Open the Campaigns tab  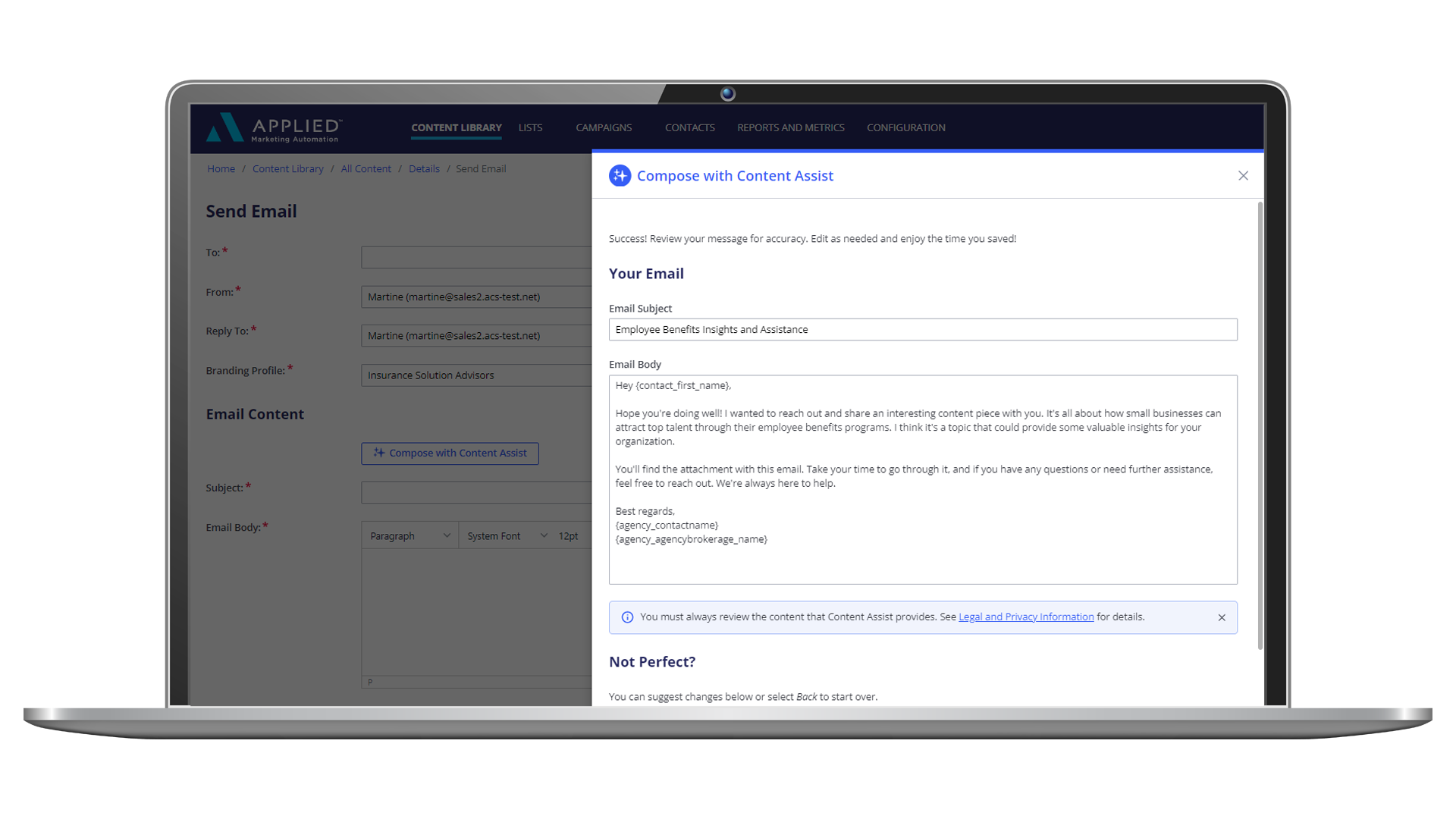(x=604, y=127)
